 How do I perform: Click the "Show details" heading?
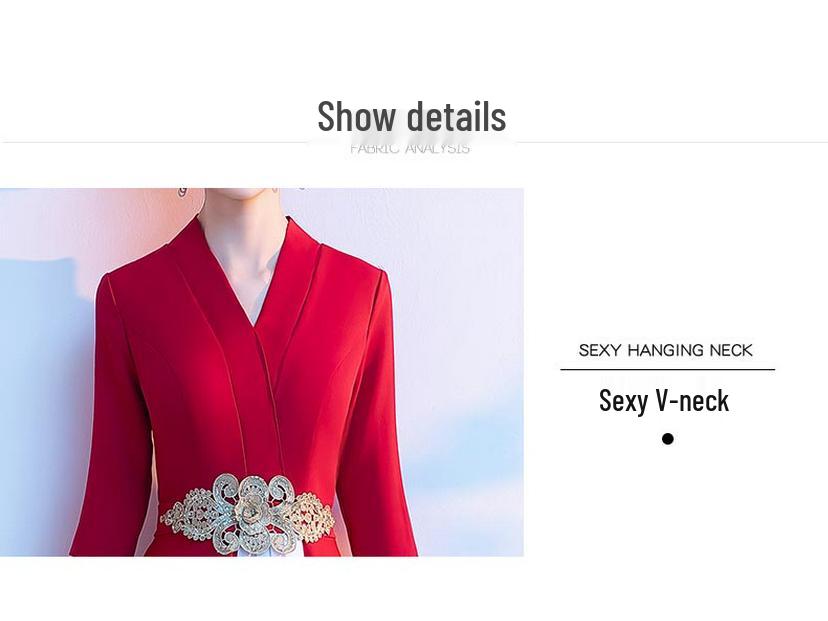pos(411,116)
